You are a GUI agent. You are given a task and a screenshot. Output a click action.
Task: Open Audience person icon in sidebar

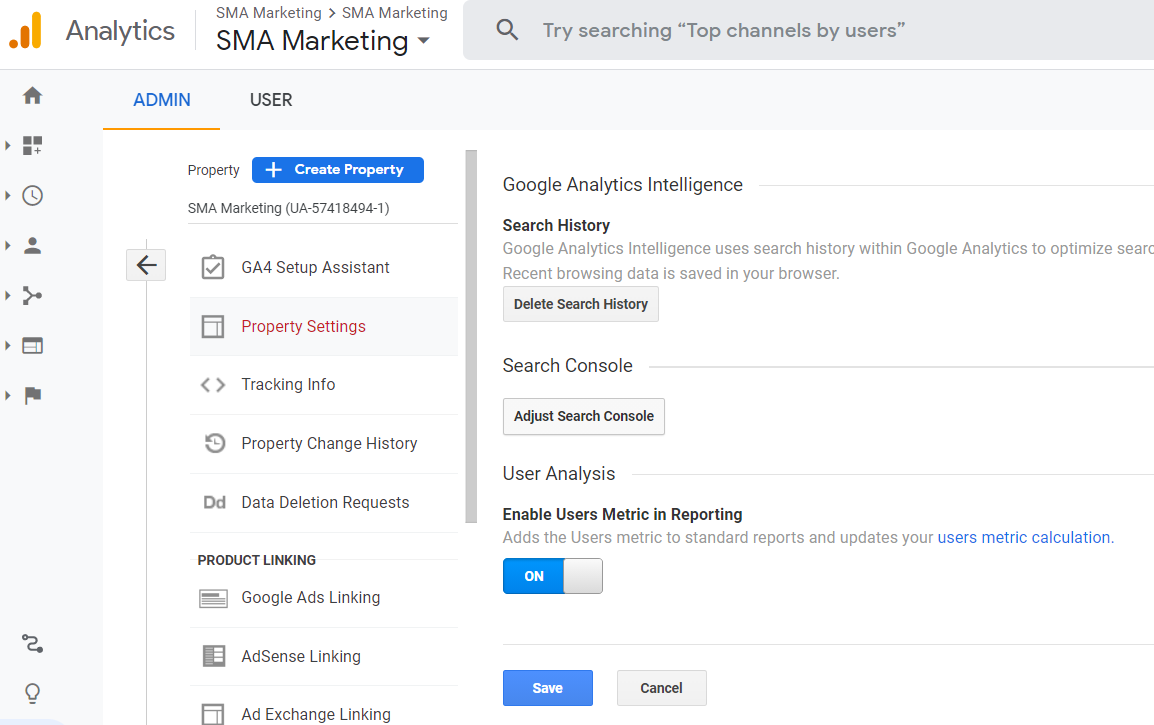point(33,246)
